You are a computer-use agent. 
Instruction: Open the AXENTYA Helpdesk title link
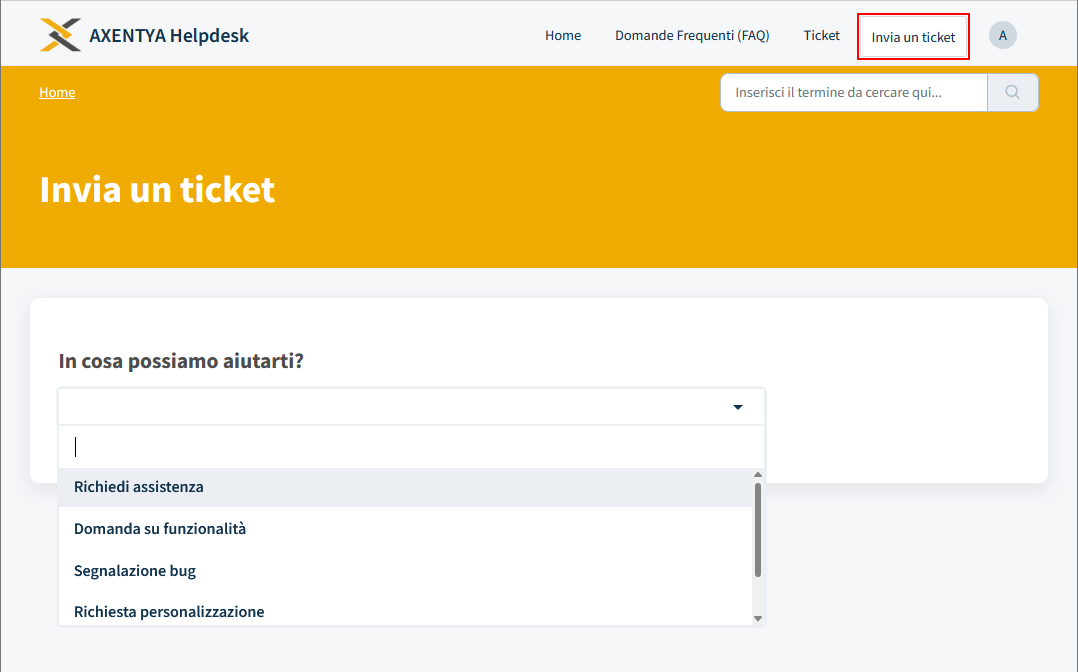tap(169, 36)
